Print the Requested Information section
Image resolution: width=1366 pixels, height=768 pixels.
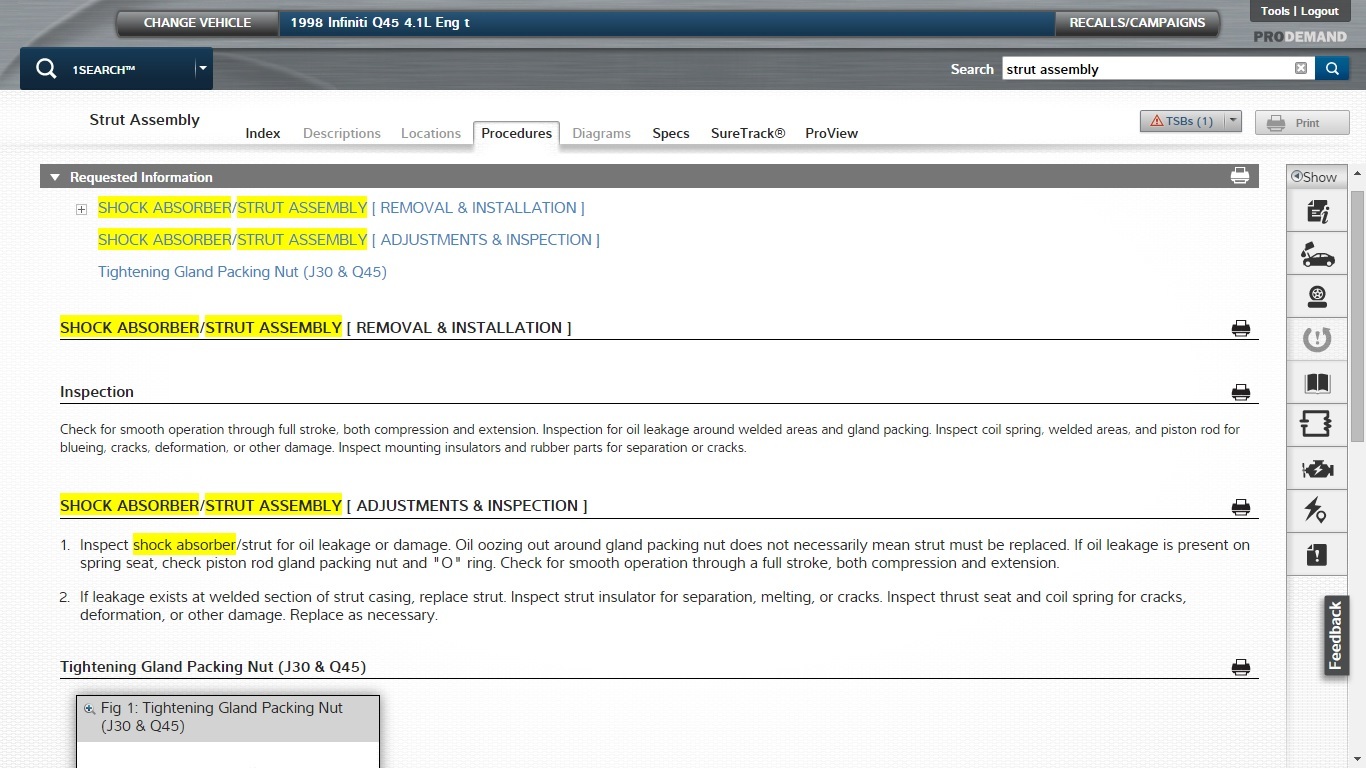[1240, 176]
